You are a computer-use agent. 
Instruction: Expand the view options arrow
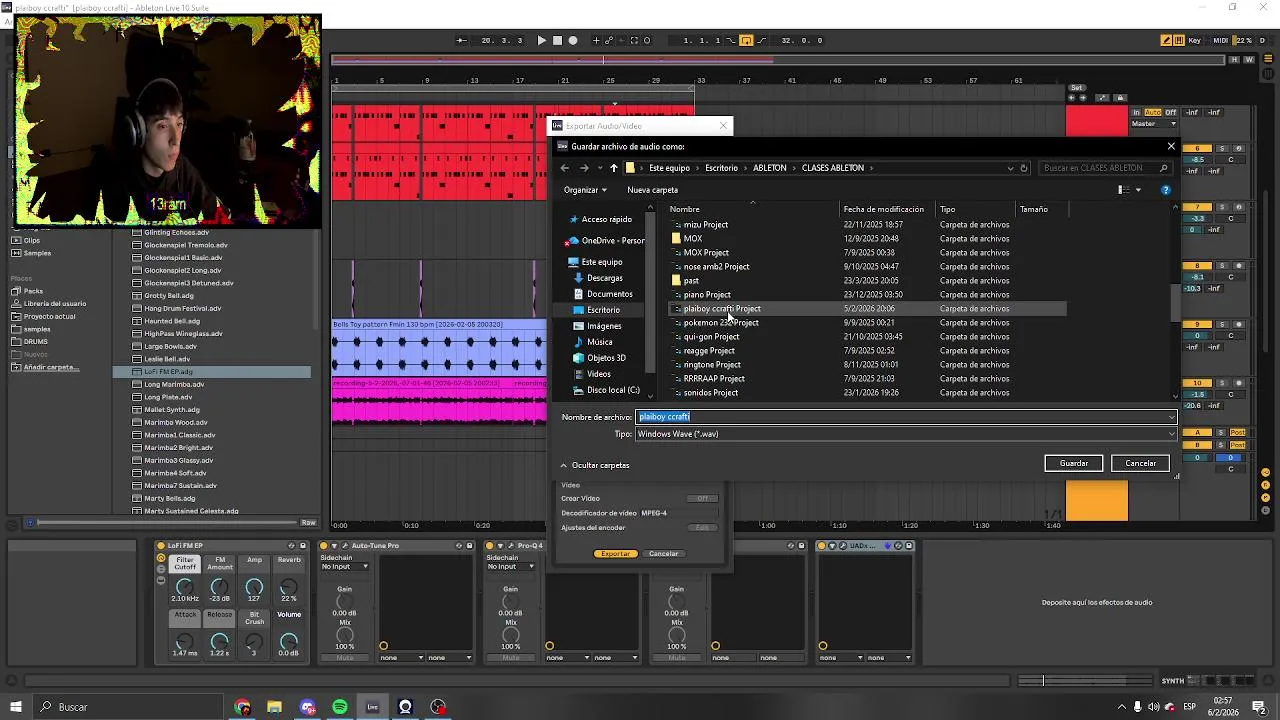[1138, 190]
